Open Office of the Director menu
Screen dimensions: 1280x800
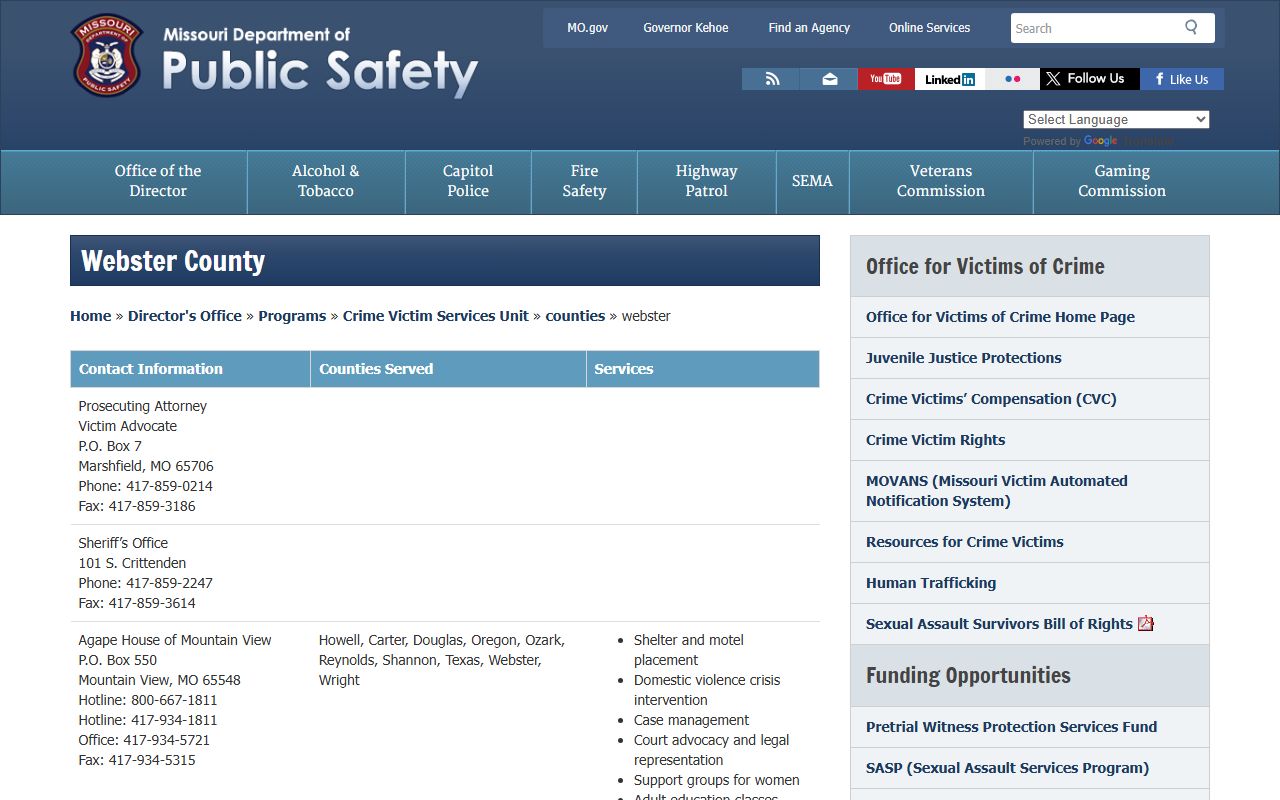pyautogui.click(x=158, y=181)
